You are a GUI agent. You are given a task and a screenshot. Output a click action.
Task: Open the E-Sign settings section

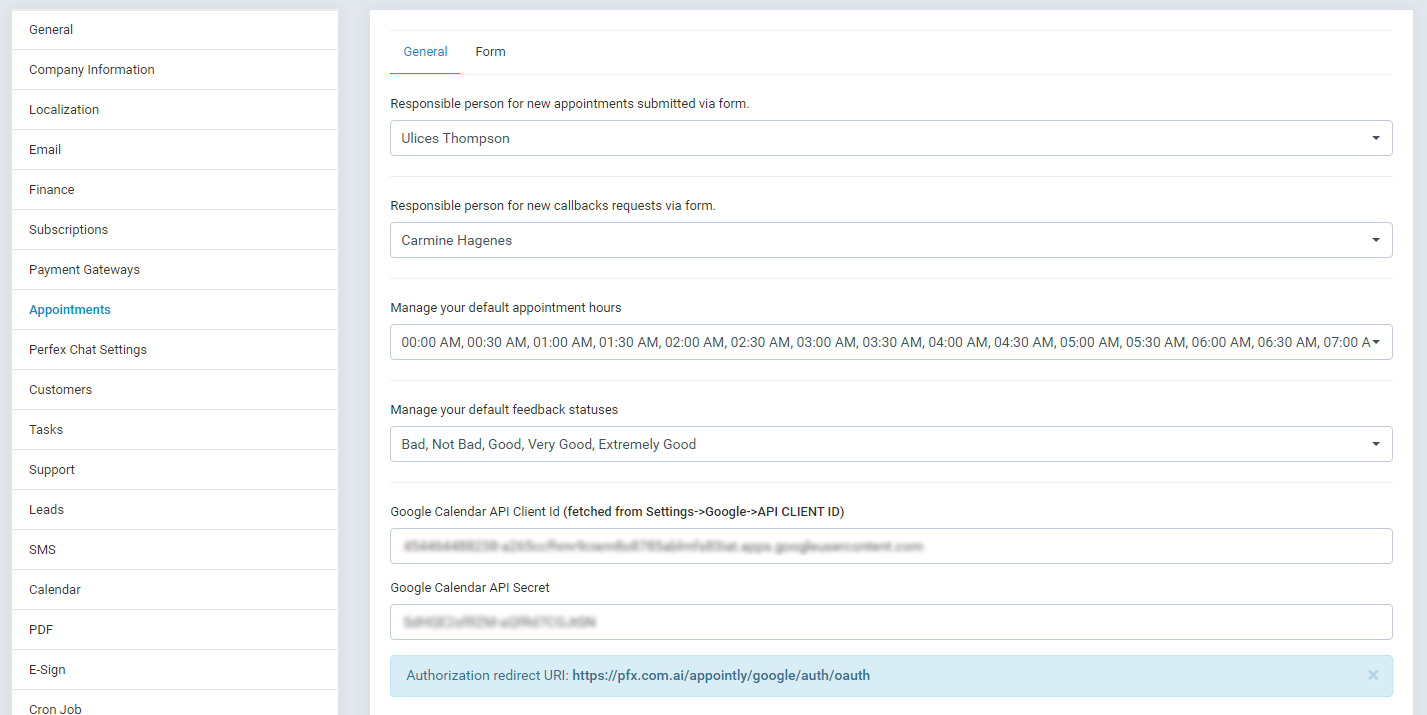click(x=46, y=669)
